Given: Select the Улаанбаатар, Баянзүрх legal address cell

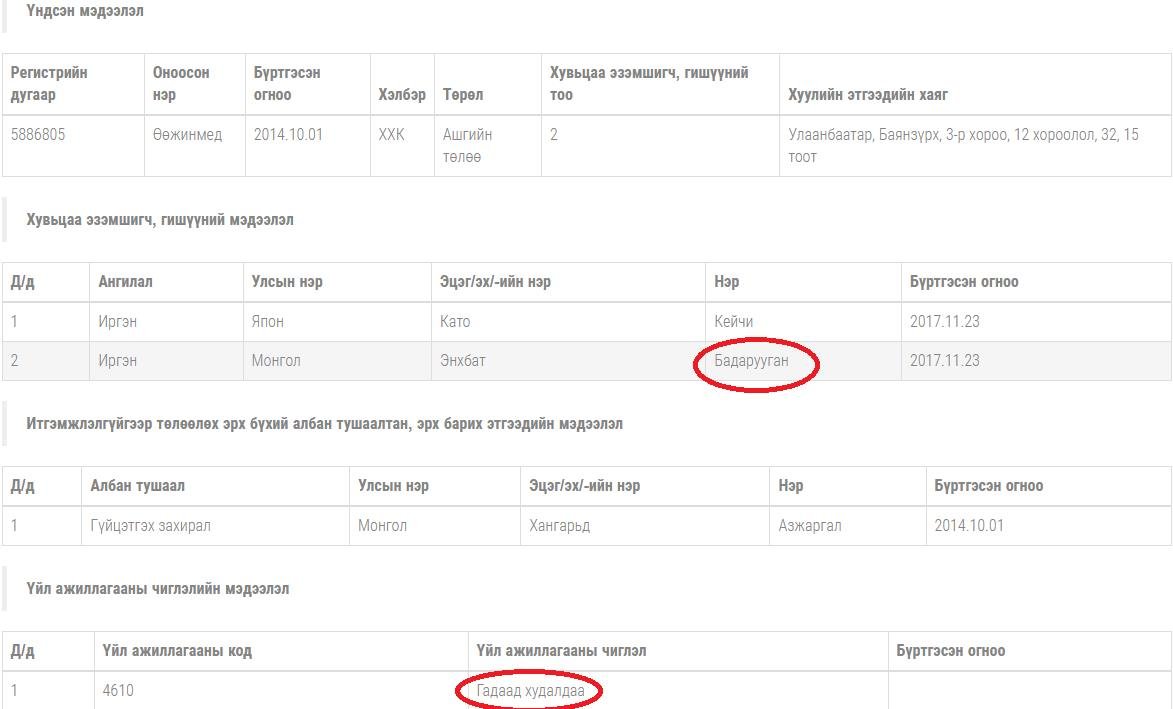Looking at the screenshot, I should point(962,145).
